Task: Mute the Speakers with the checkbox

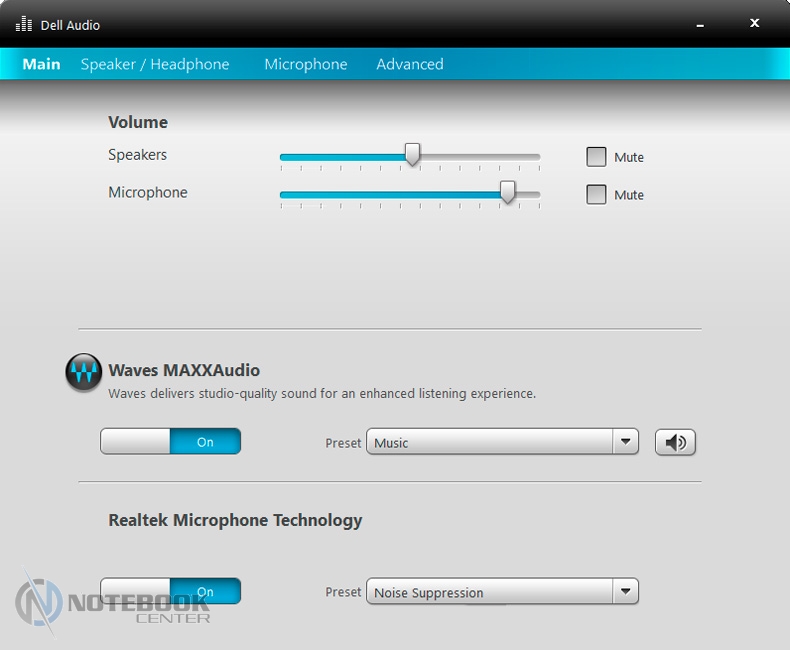Action: tap(596, 157)
